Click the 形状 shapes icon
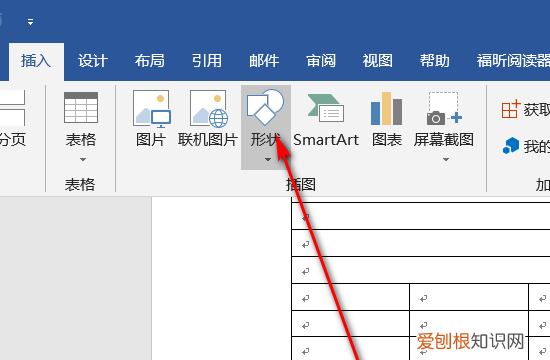550x360 pixels. coord(265,107)
